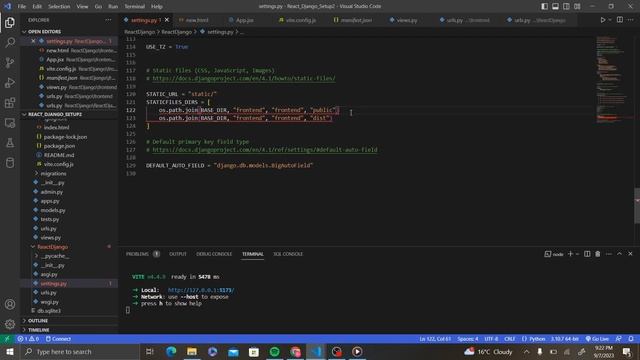Close the terminal panel

[x=630, y=254]
